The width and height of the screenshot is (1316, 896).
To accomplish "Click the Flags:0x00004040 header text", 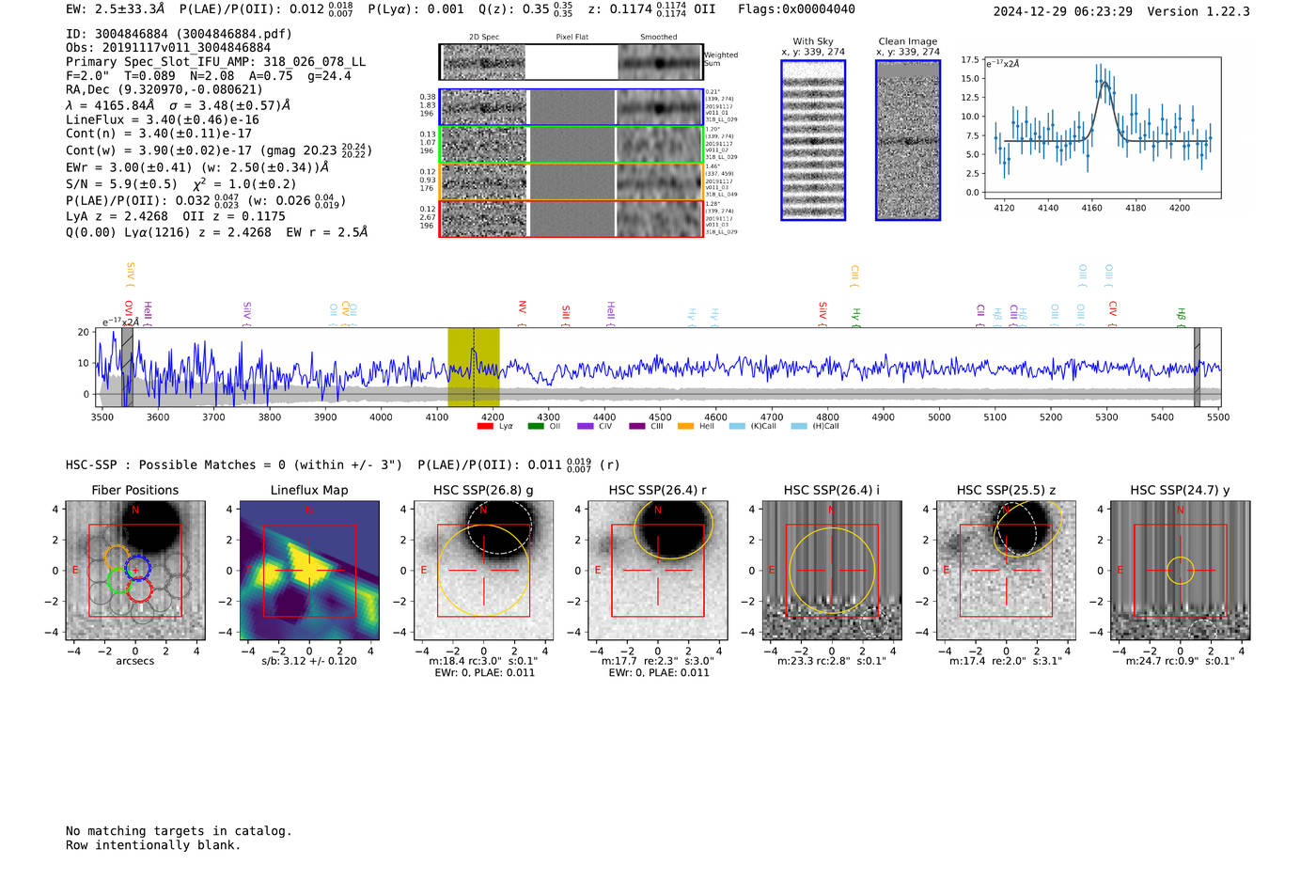I will click(x=796, y=9).
